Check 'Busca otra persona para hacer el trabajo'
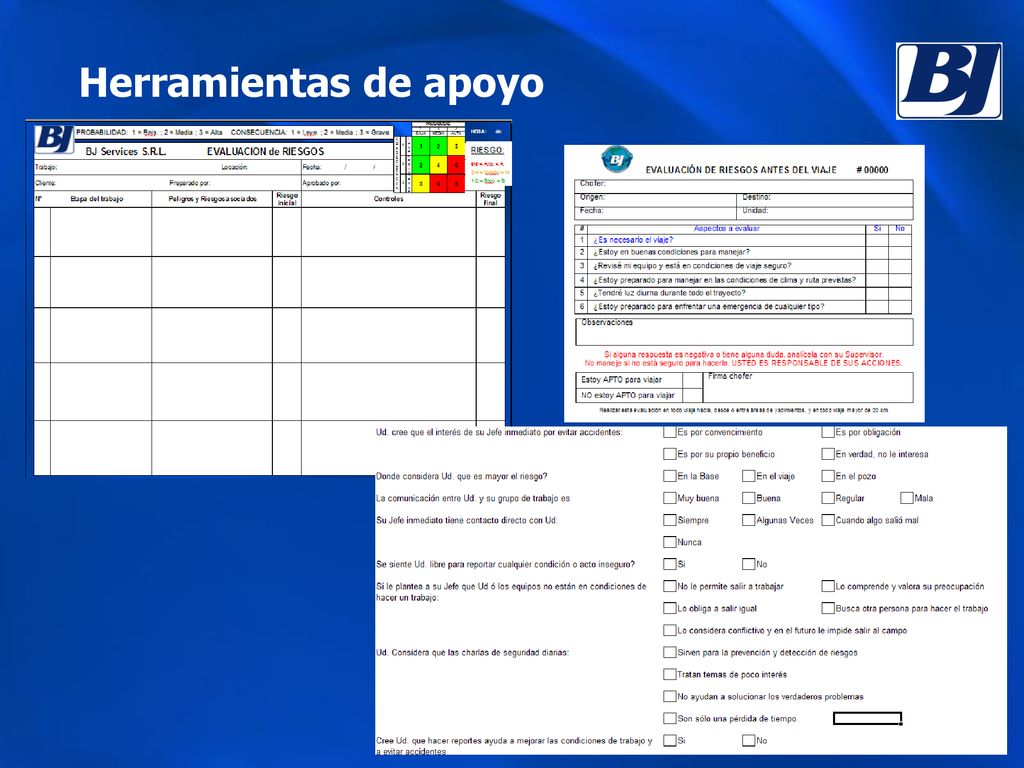 (x=828, y=608)
